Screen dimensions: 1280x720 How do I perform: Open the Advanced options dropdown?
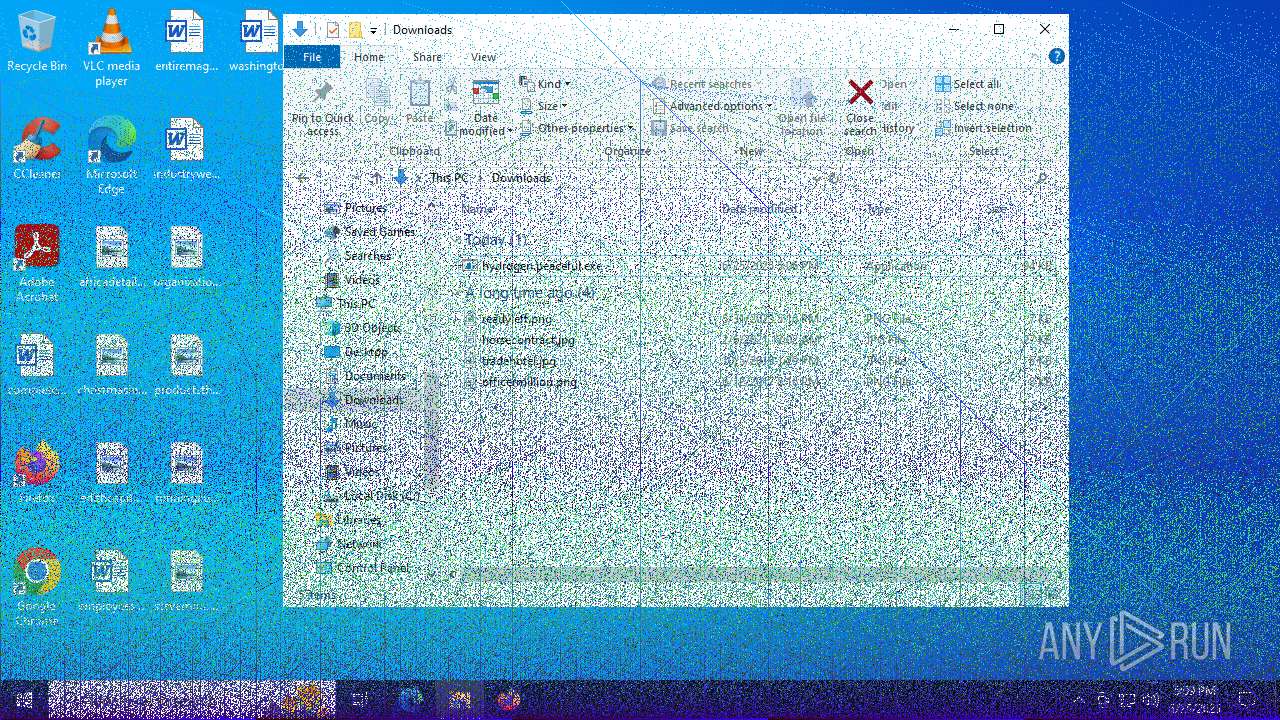click(712, 106)
